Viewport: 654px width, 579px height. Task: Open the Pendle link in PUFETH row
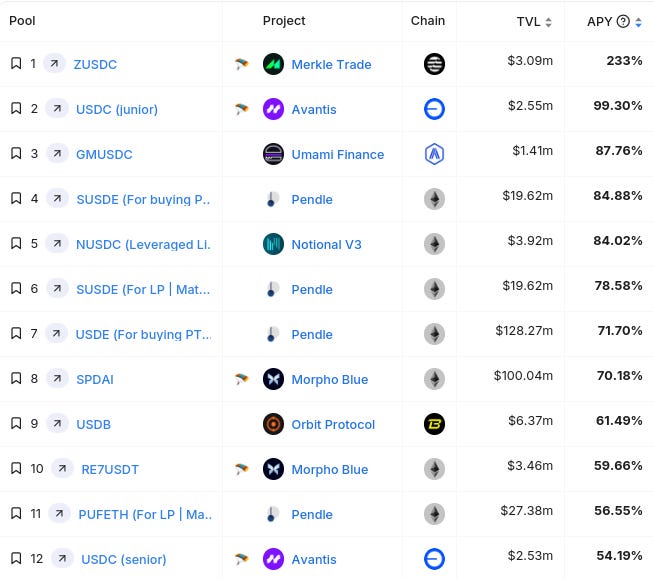point(312,515)
